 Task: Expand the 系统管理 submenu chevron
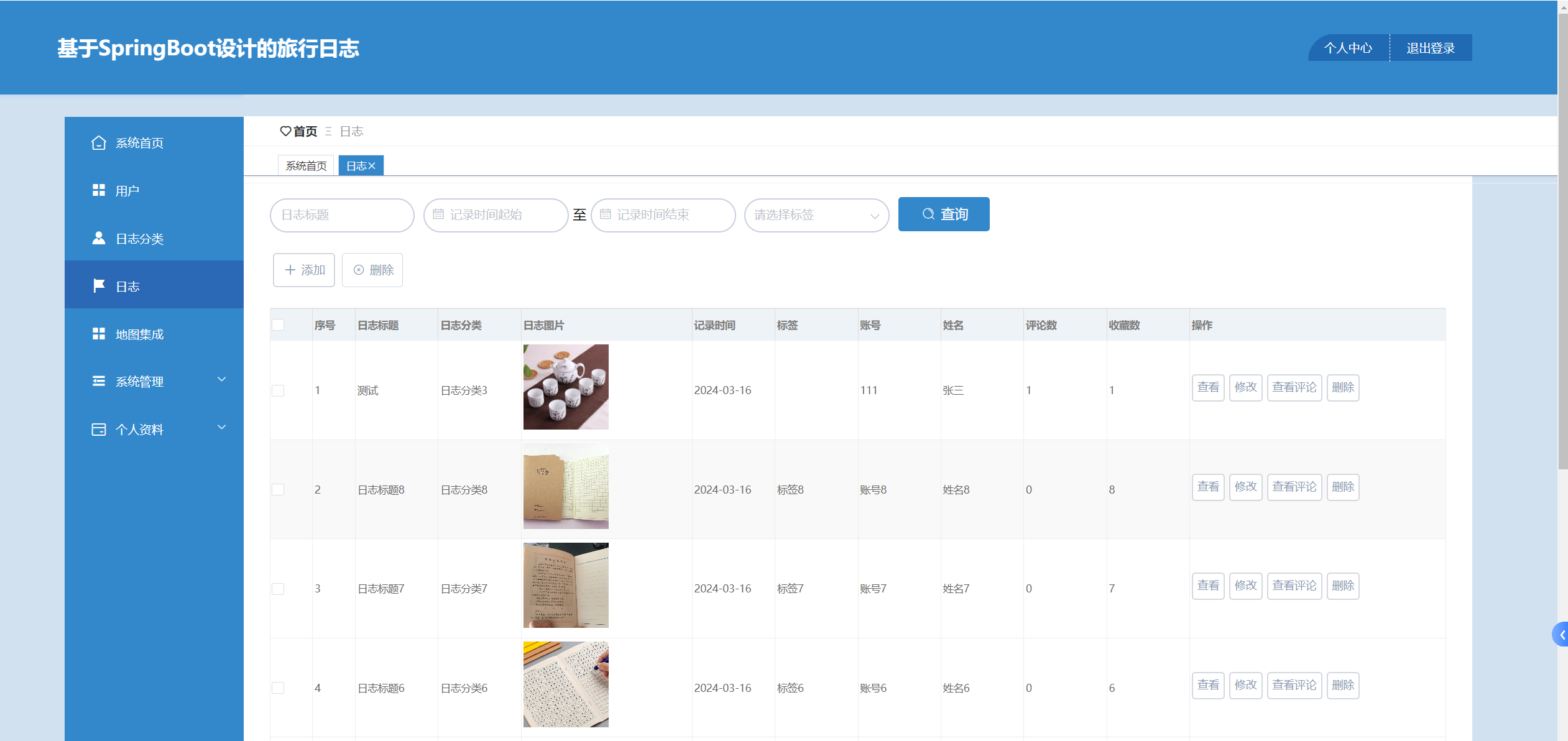coord(221,380)
